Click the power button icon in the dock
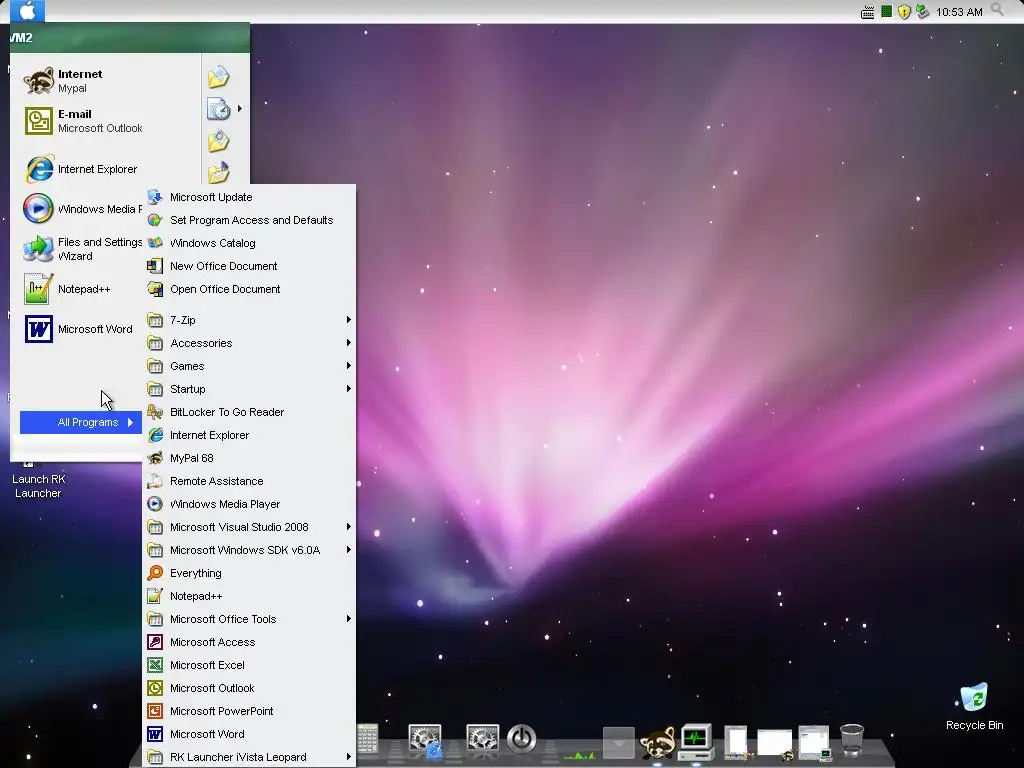This screenshot has height=768, width=1024. click(x=521, y=739)
